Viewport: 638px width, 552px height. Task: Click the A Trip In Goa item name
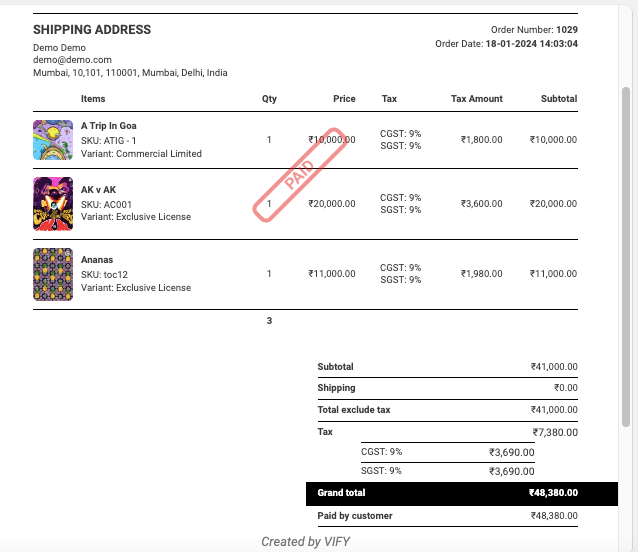[109, 126]
